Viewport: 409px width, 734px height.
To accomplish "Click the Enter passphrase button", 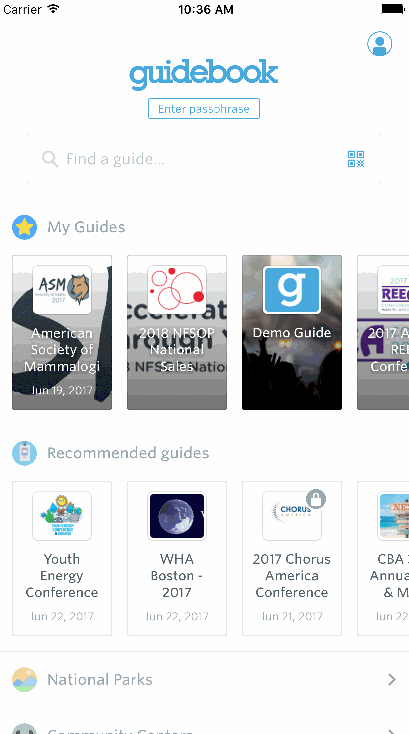I will pyautogui.click(x=204, y=109).
